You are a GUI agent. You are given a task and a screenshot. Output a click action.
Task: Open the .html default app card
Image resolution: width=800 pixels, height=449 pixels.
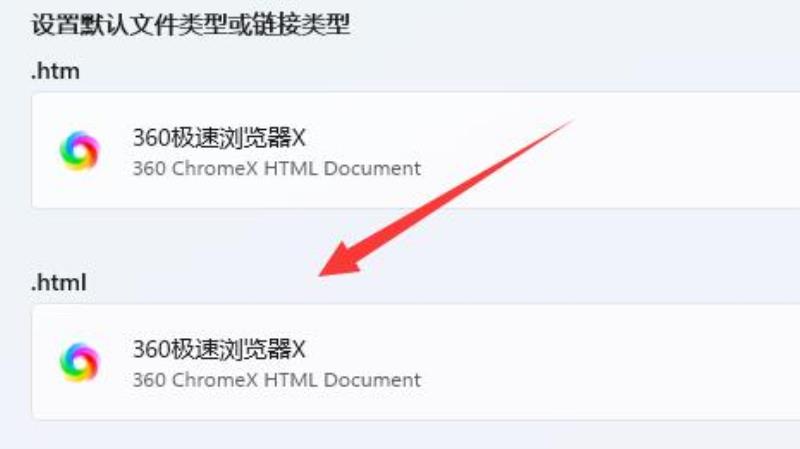415,362
